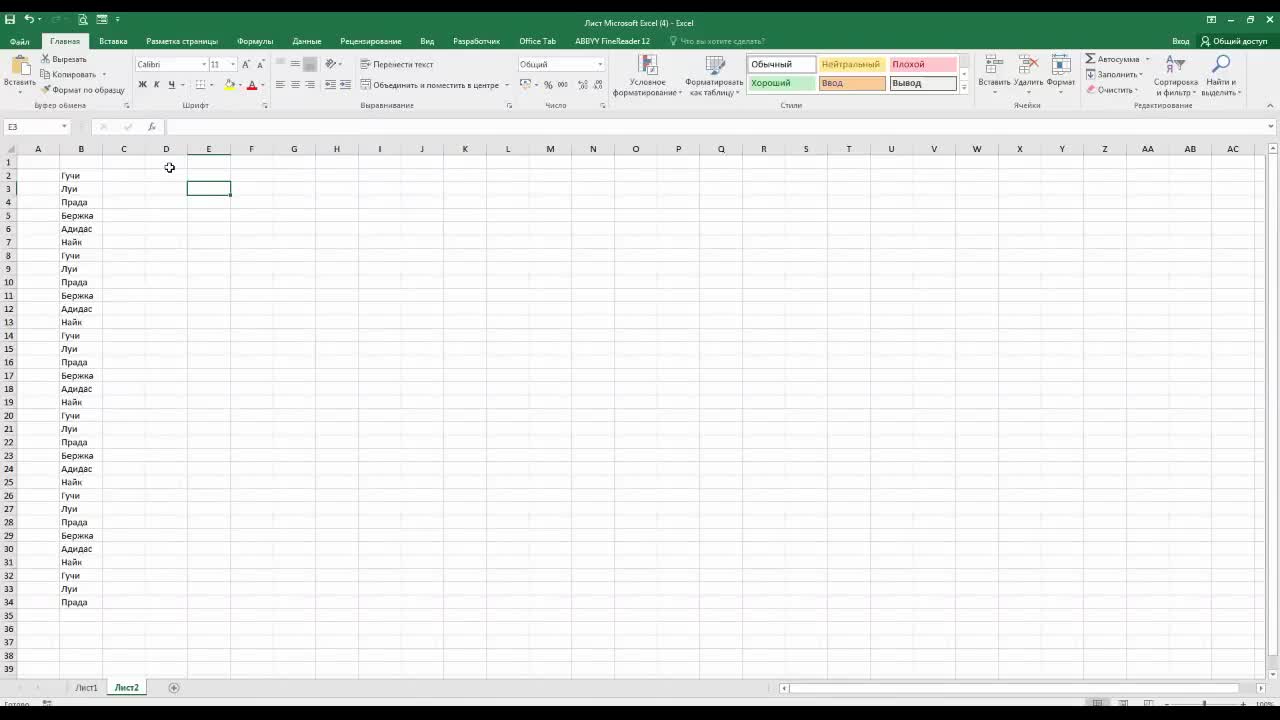Screen dimensions: 1280x720
Task: Open the Name Box dropdown arrow
Action: [x=64, y=127]
